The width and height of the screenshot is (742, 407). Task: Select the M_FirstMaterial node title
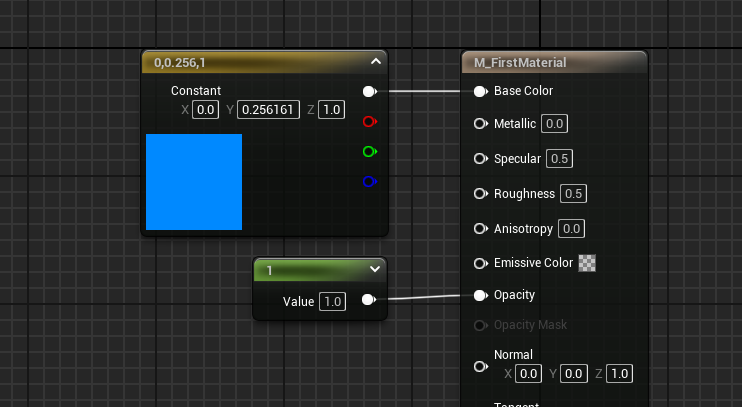520,62
